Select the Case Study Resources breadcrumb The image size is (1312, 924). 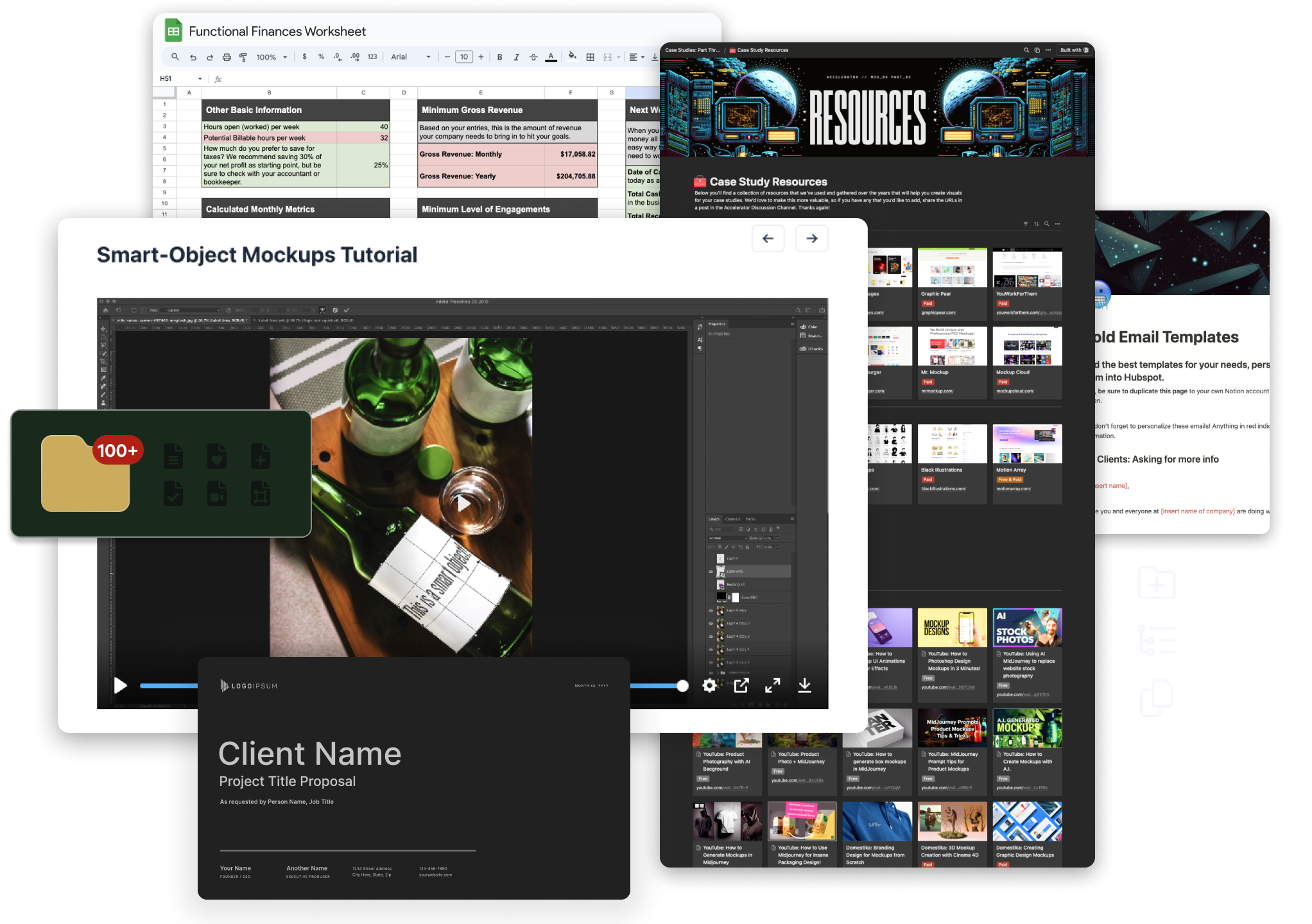coord(759,50)
